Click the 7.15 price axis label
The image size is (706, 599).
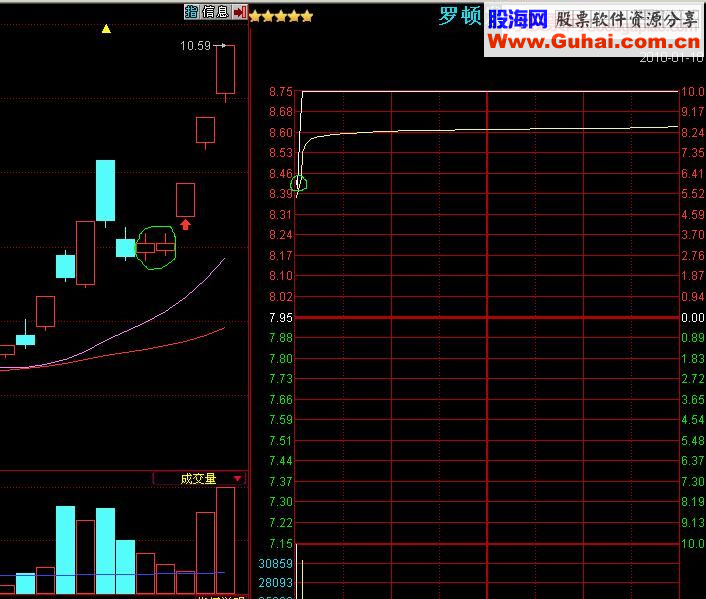click(281, 544)
